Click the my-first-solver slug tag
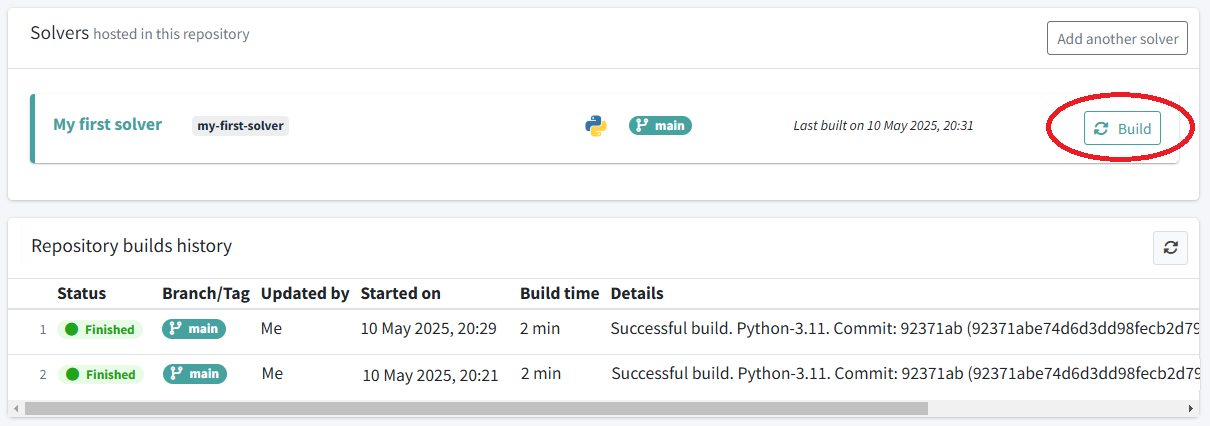This screenshot has height=426, width=1210. click(x=240, y=126)
